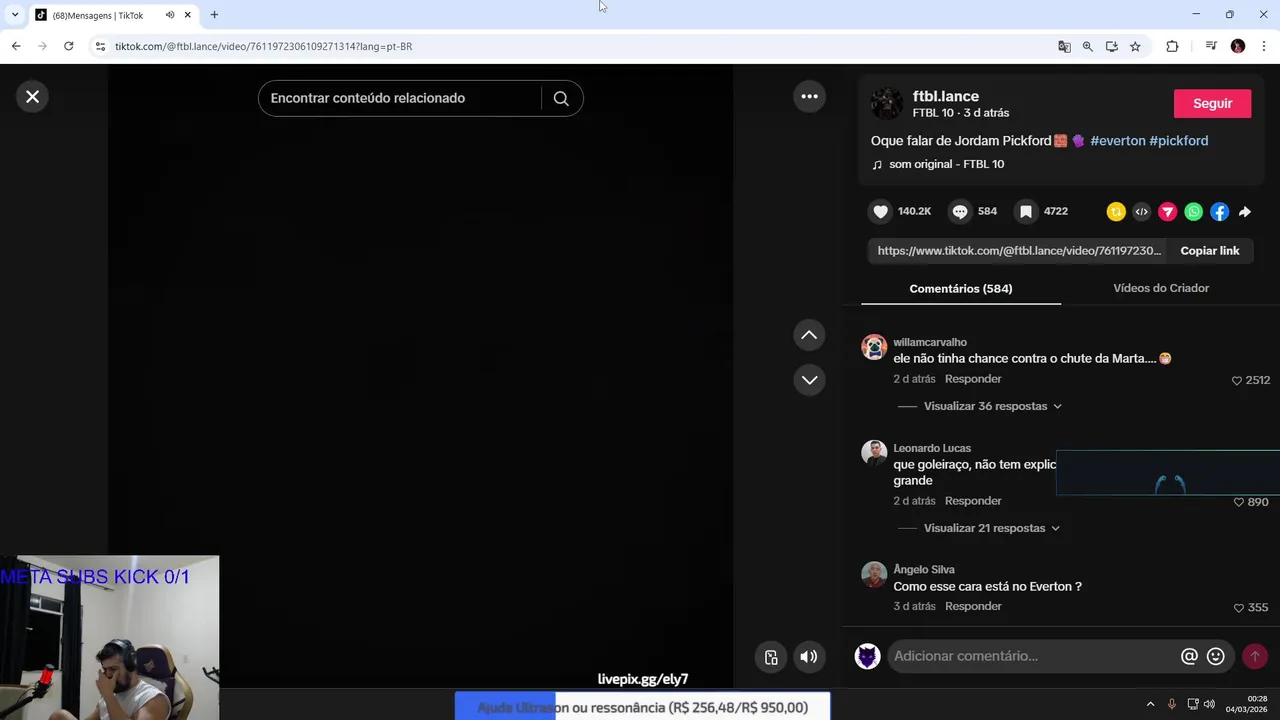
Task: Reply to willamcarvalho's comment
Action: coord(973,379)
